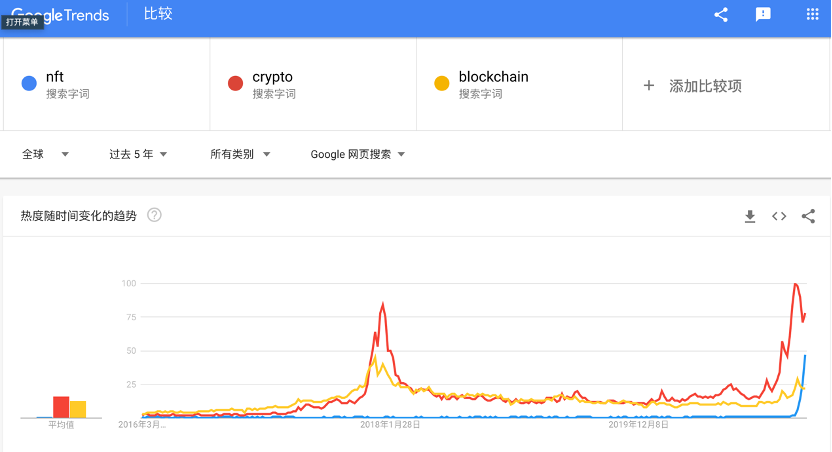Expand the 全球 region dropdown
The image size is (832, 452).
[x=45, y=154]
